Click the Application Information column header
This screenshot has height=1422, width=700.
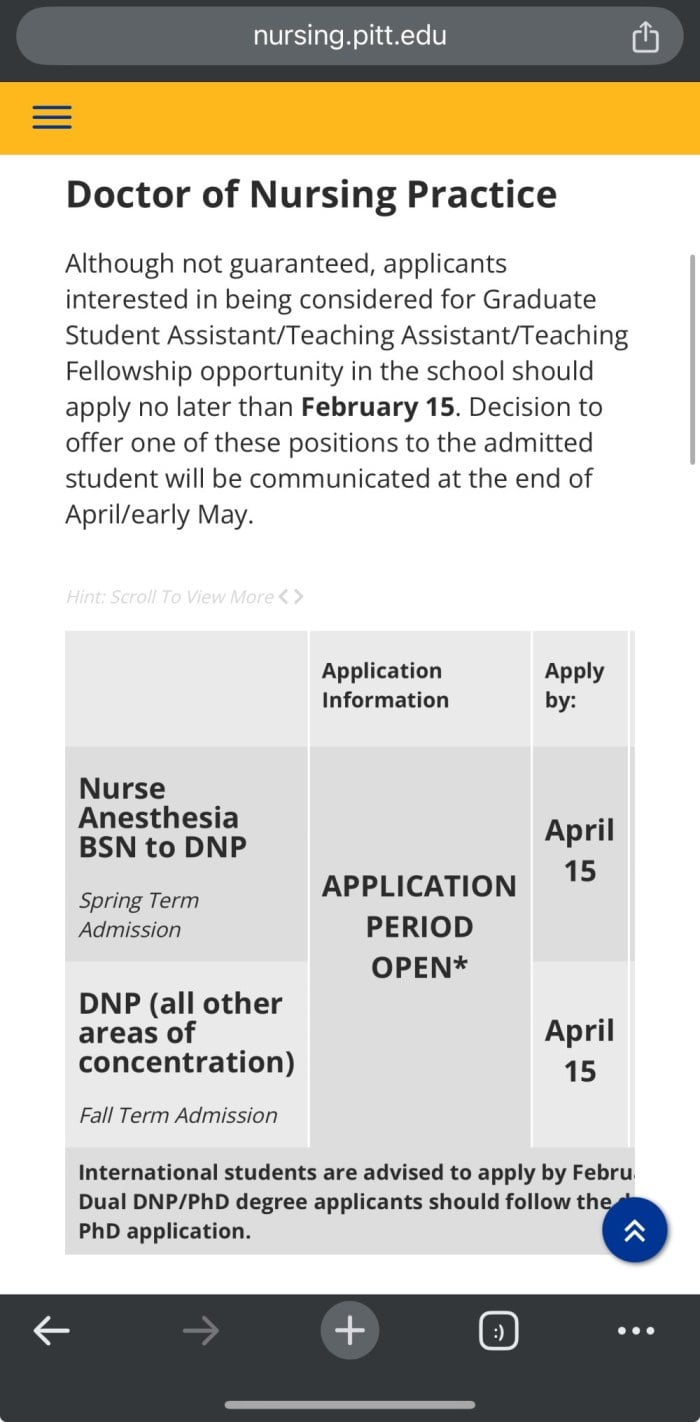[x=385, y=685]
